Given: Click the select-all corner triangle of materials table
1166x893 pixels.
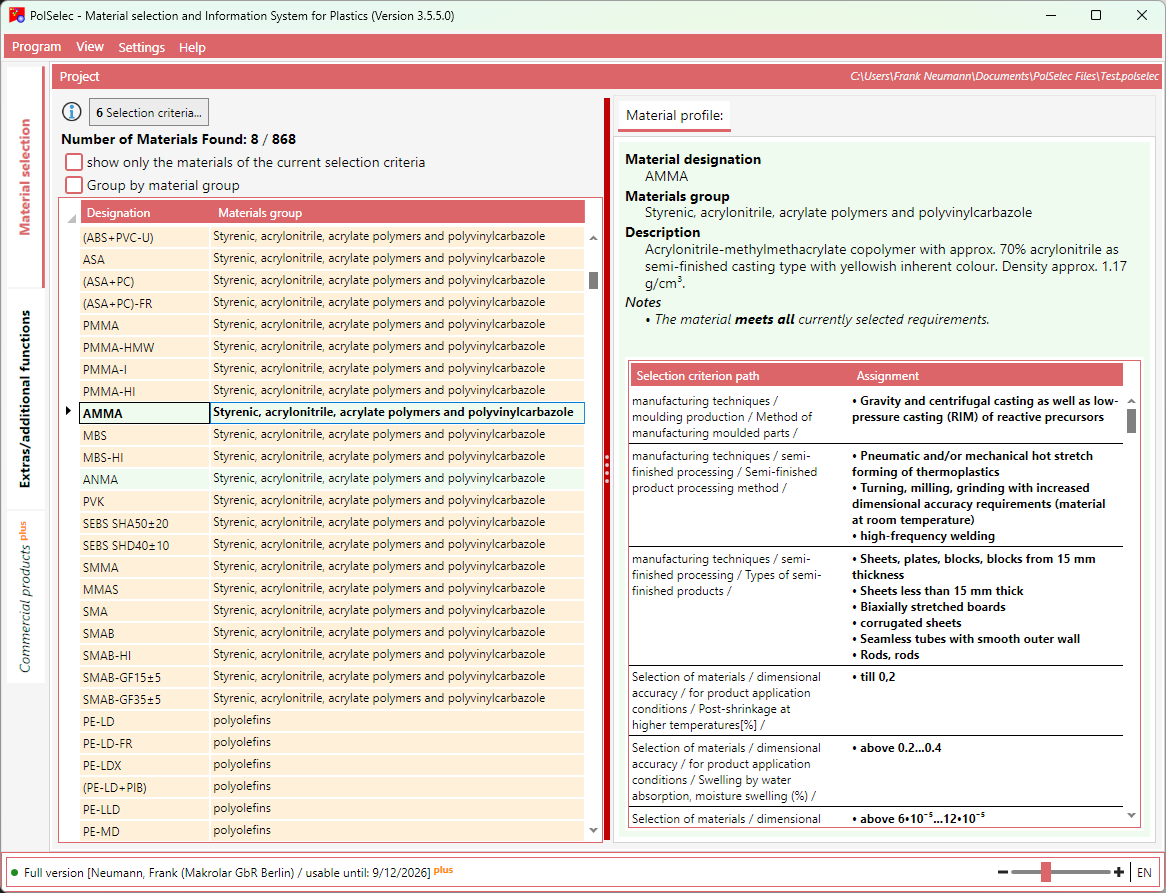Looking at the screenshot, I should (71, 217).
